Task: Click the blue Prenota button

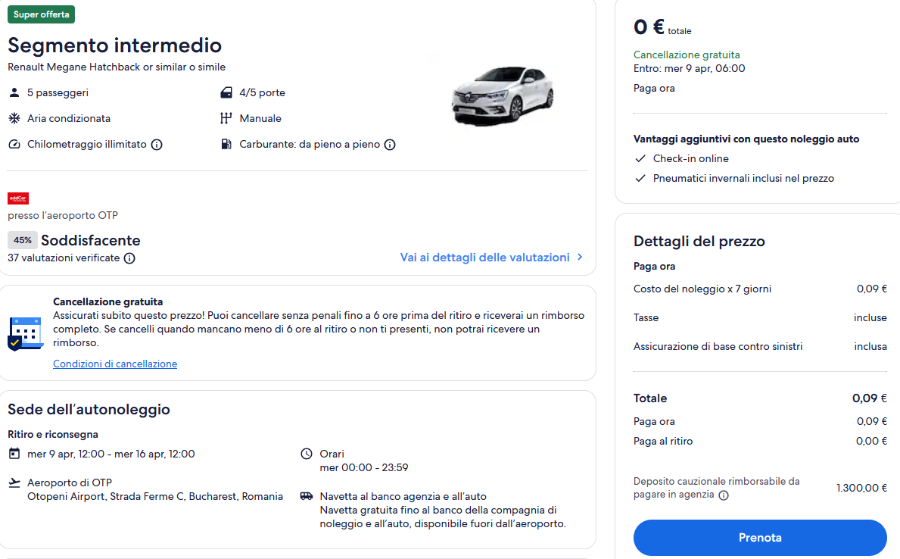Action: pos(760,538)
